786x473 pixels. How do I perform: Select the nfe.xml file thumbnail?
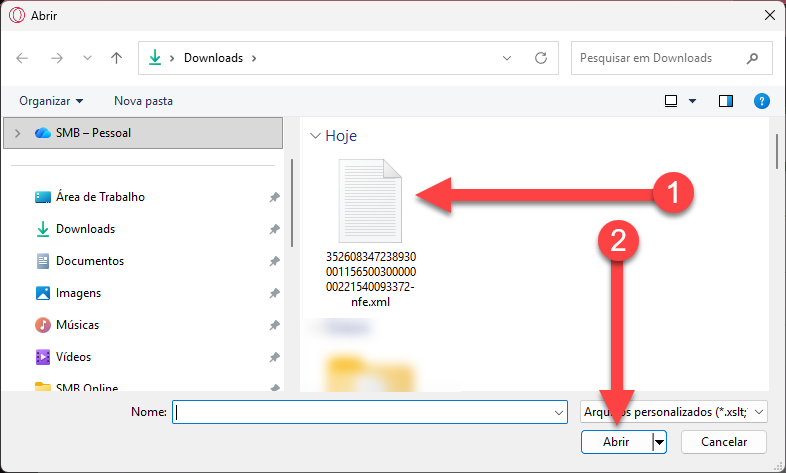click(x=370, y=201)
